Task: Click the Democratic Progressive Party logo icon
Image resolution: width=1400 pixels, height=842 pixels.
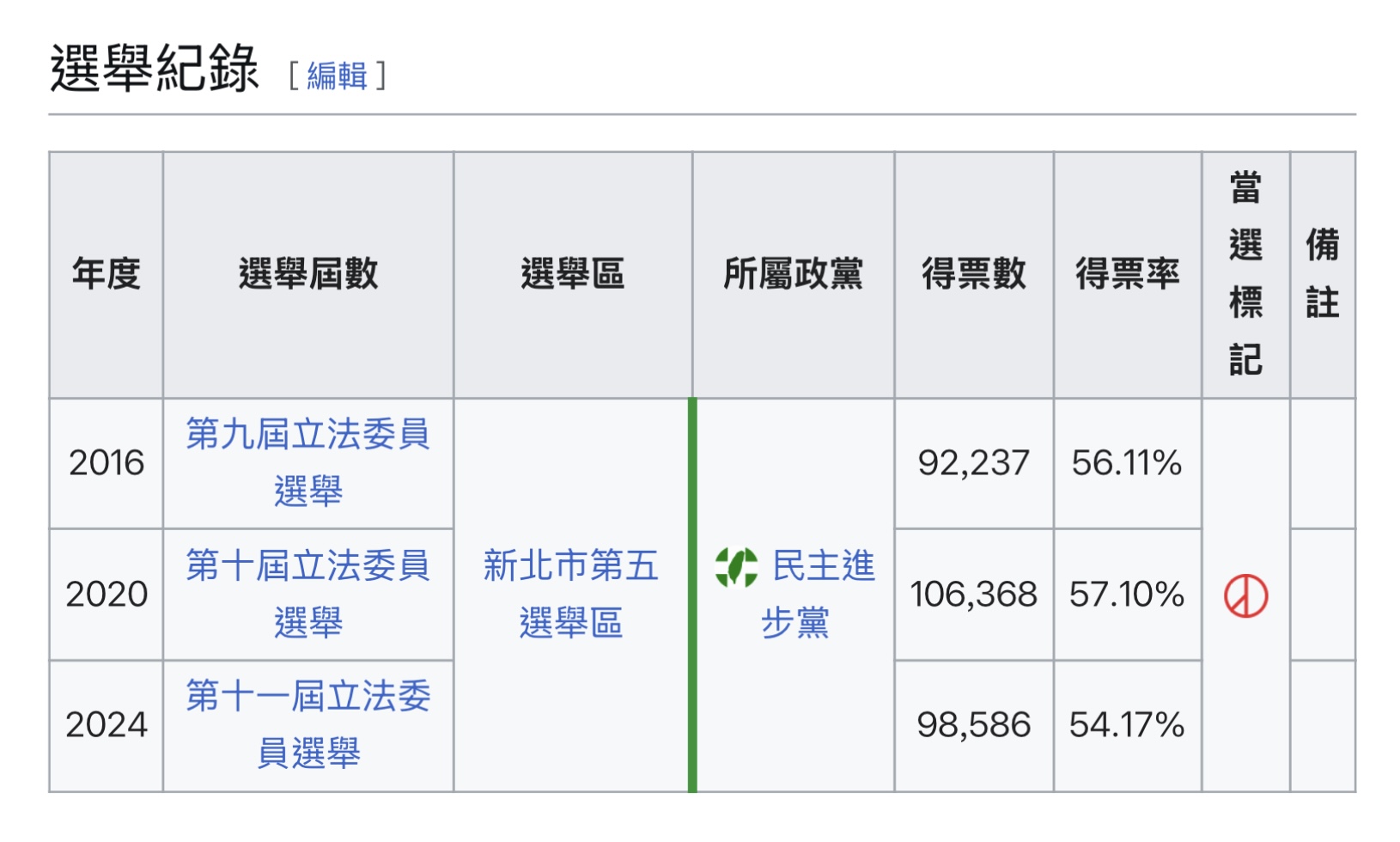Action: [x=736, y=567]
